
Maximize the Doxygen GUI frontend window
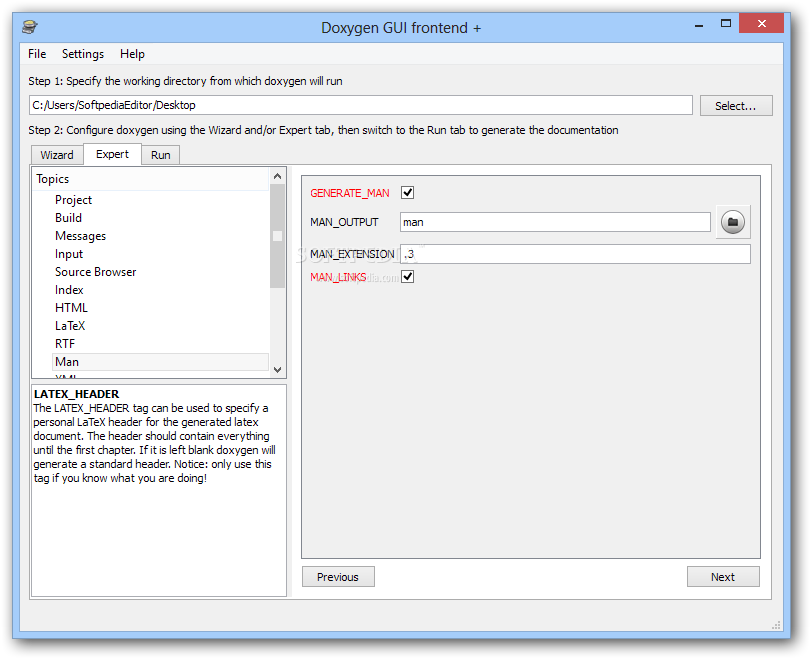[726, 23]
